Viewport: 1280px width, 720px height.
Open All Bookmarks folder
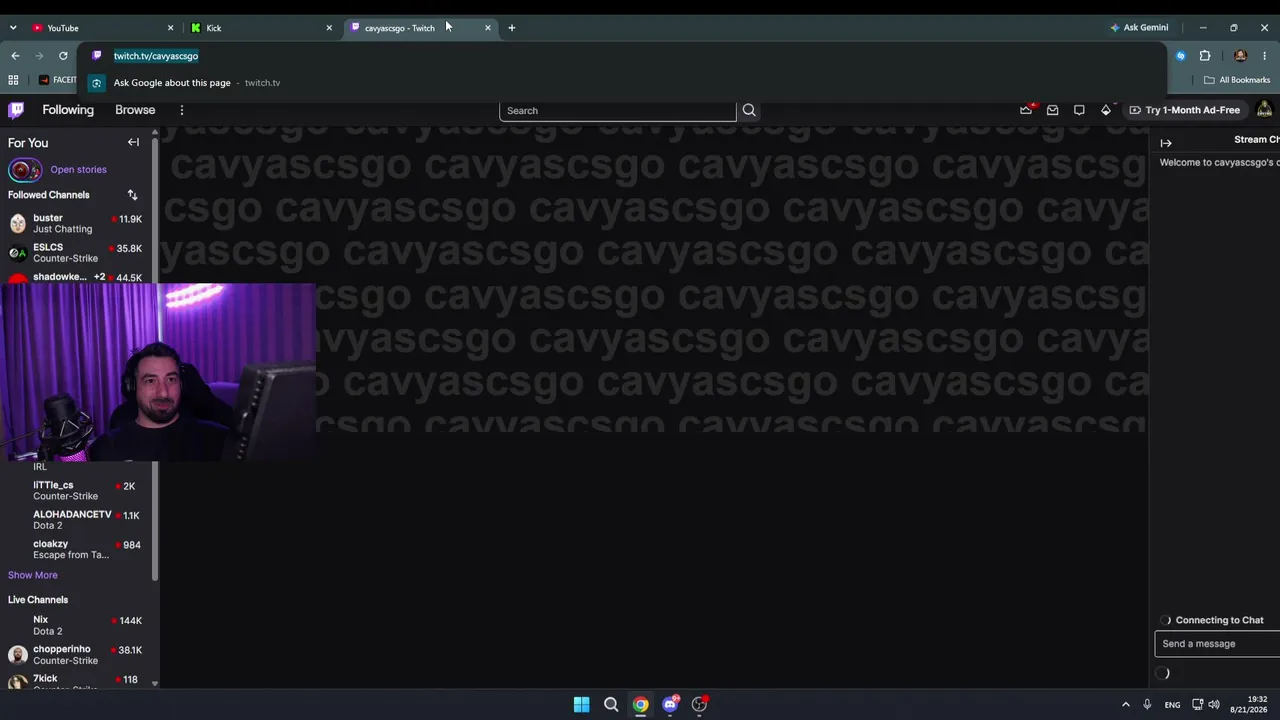tap(1237, 80)
